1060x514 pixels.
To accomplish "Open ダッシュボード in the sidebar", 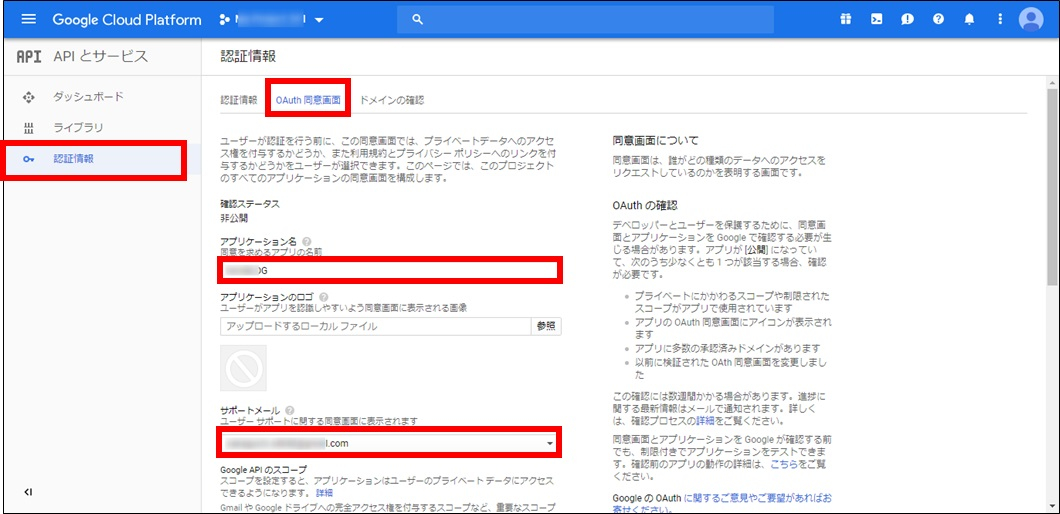I will click(89, 97).
